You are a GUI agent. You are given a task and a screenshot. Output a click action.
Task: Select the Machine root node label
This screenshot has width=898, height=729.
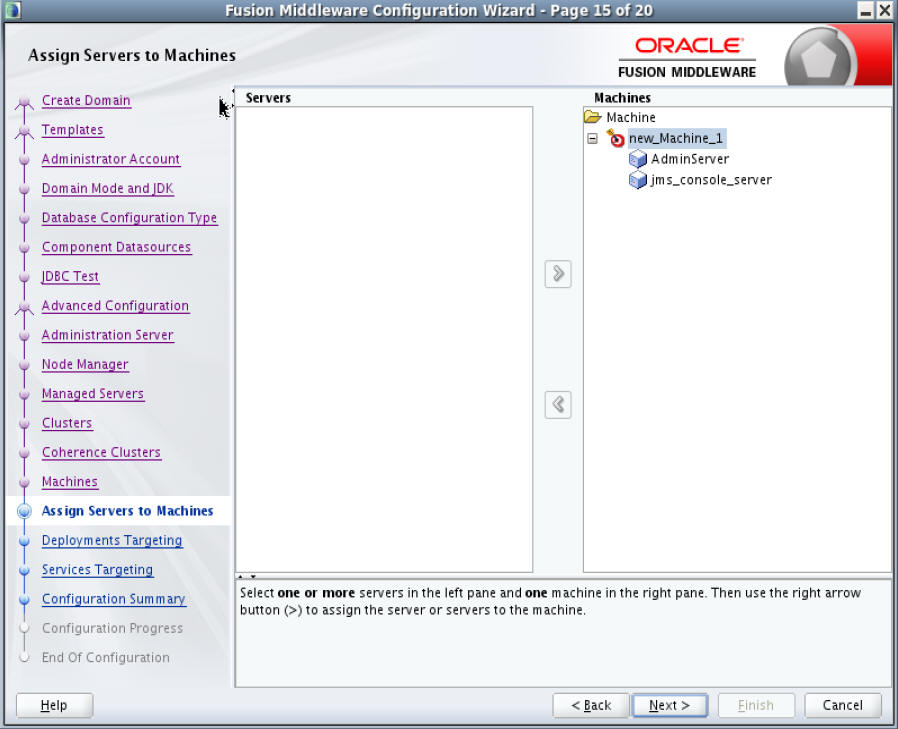click(x=631, y=117)
